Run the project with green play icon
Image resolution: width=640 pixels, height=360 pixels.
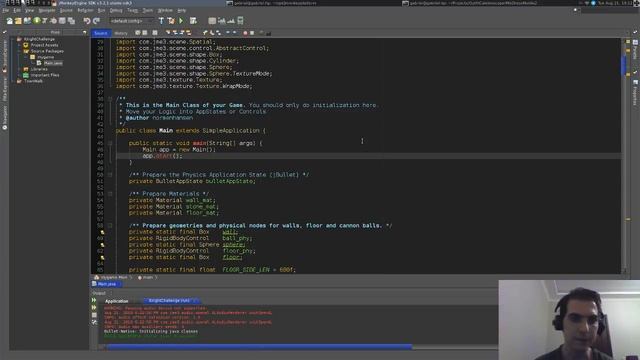(x=181, y=21)
